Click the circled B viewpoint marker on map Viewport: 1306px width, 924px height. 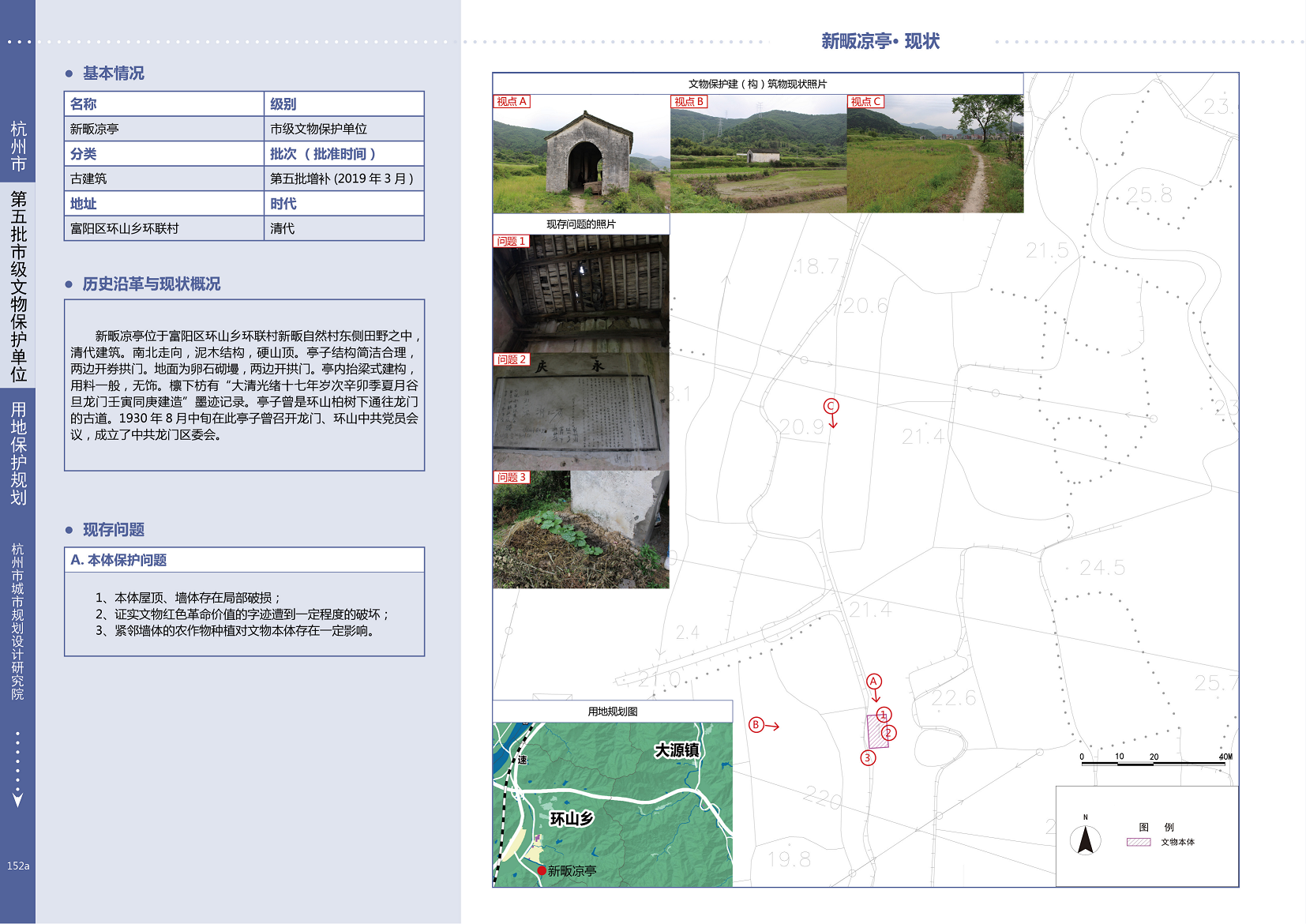point(756,725)
